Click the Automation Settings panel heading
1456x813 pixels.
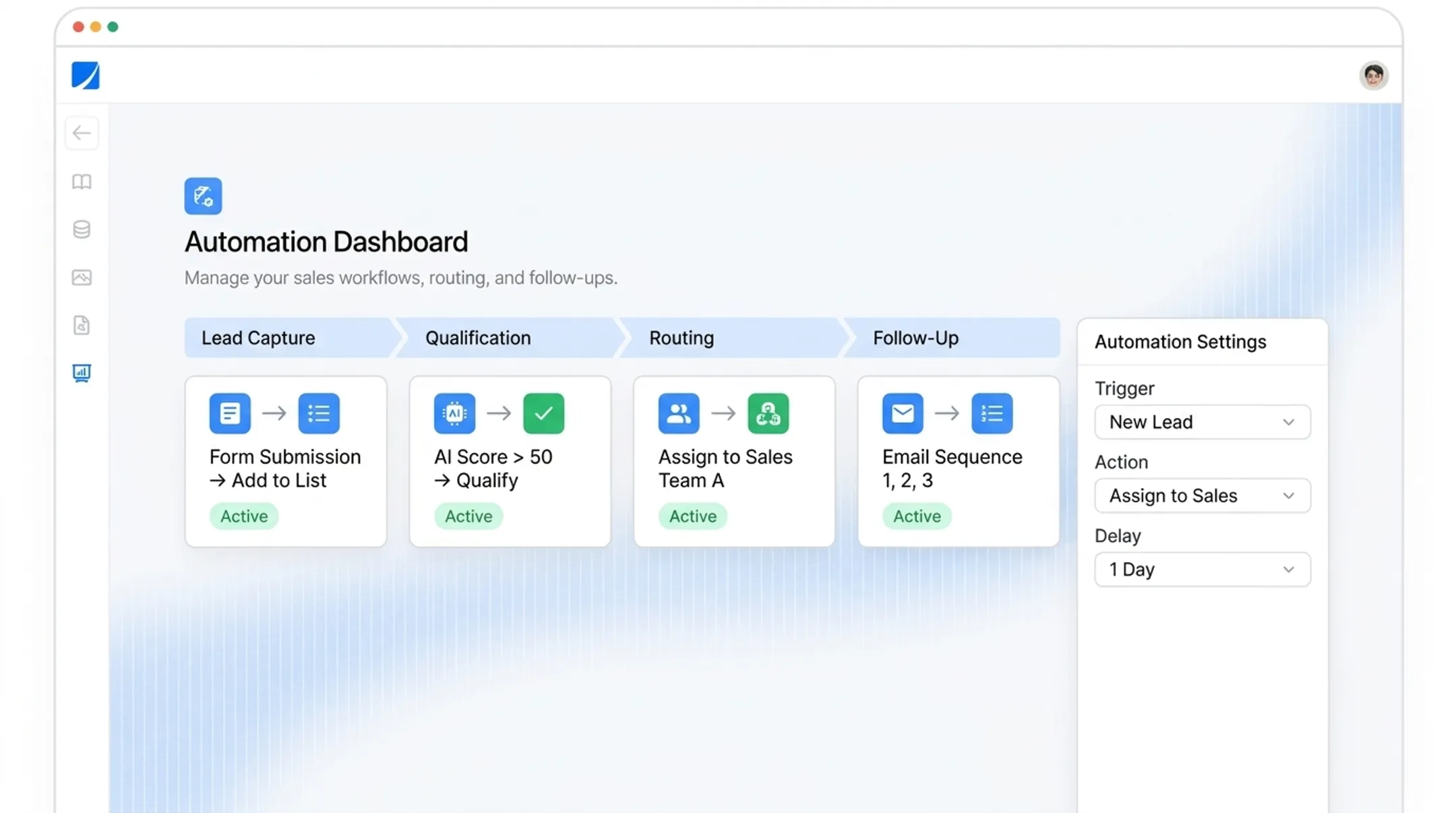(1180, 342)
